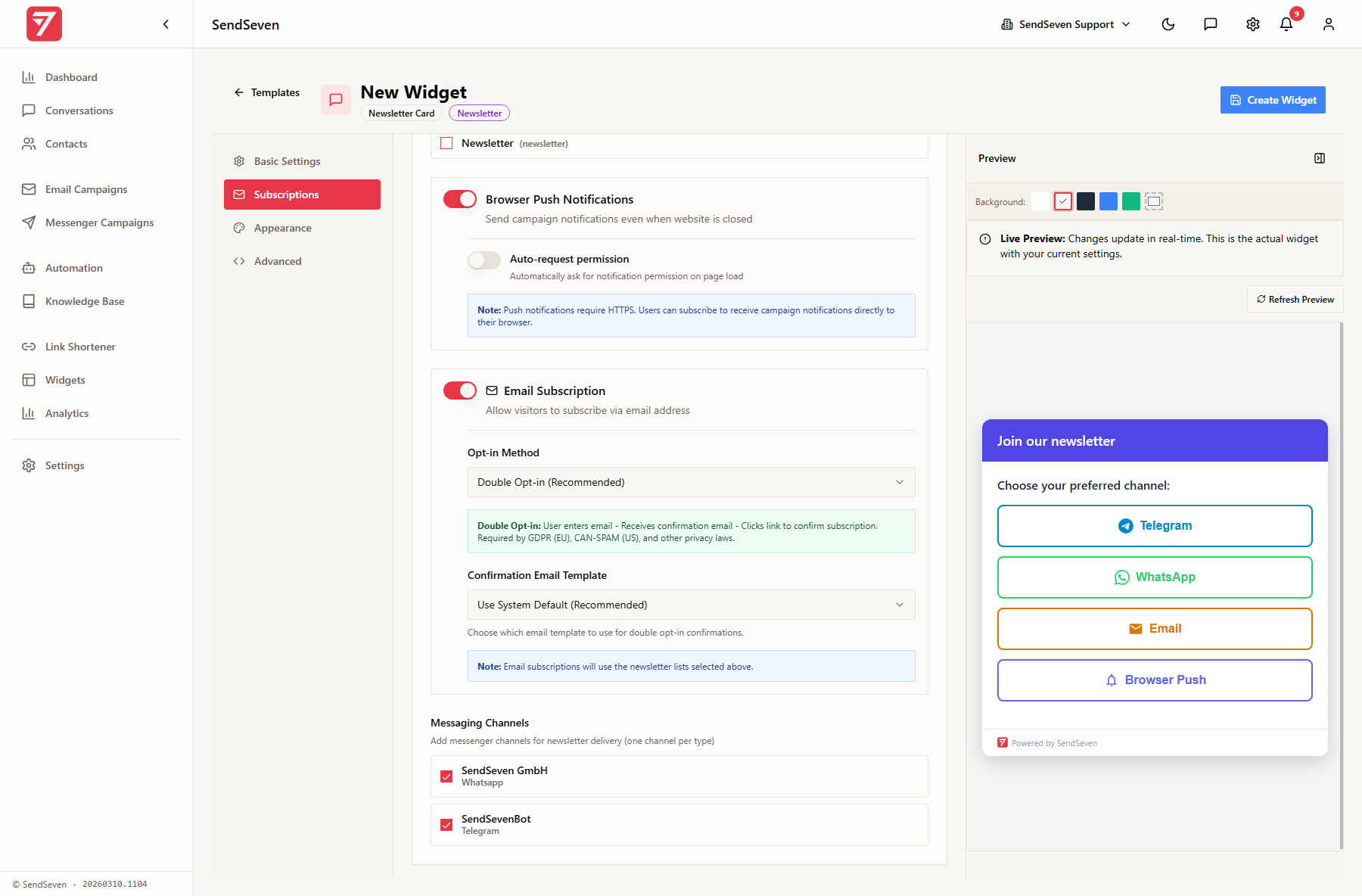Click the Create Widget button
Image resolution: width=1362 pixels, height=896 pixels.
tap(1273, 100)
